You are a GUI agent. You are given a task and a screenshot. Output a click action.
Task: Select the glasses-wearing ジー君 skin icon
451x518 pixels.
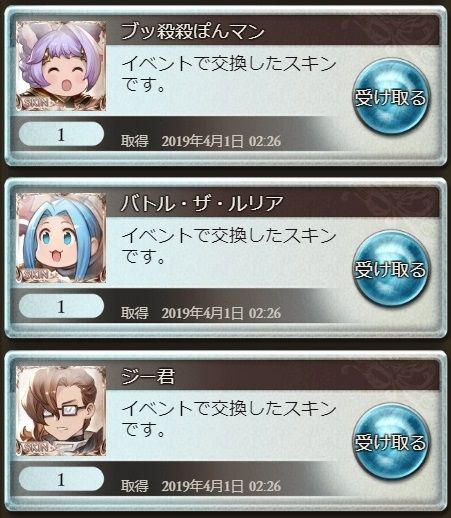(x=61, y=411)
